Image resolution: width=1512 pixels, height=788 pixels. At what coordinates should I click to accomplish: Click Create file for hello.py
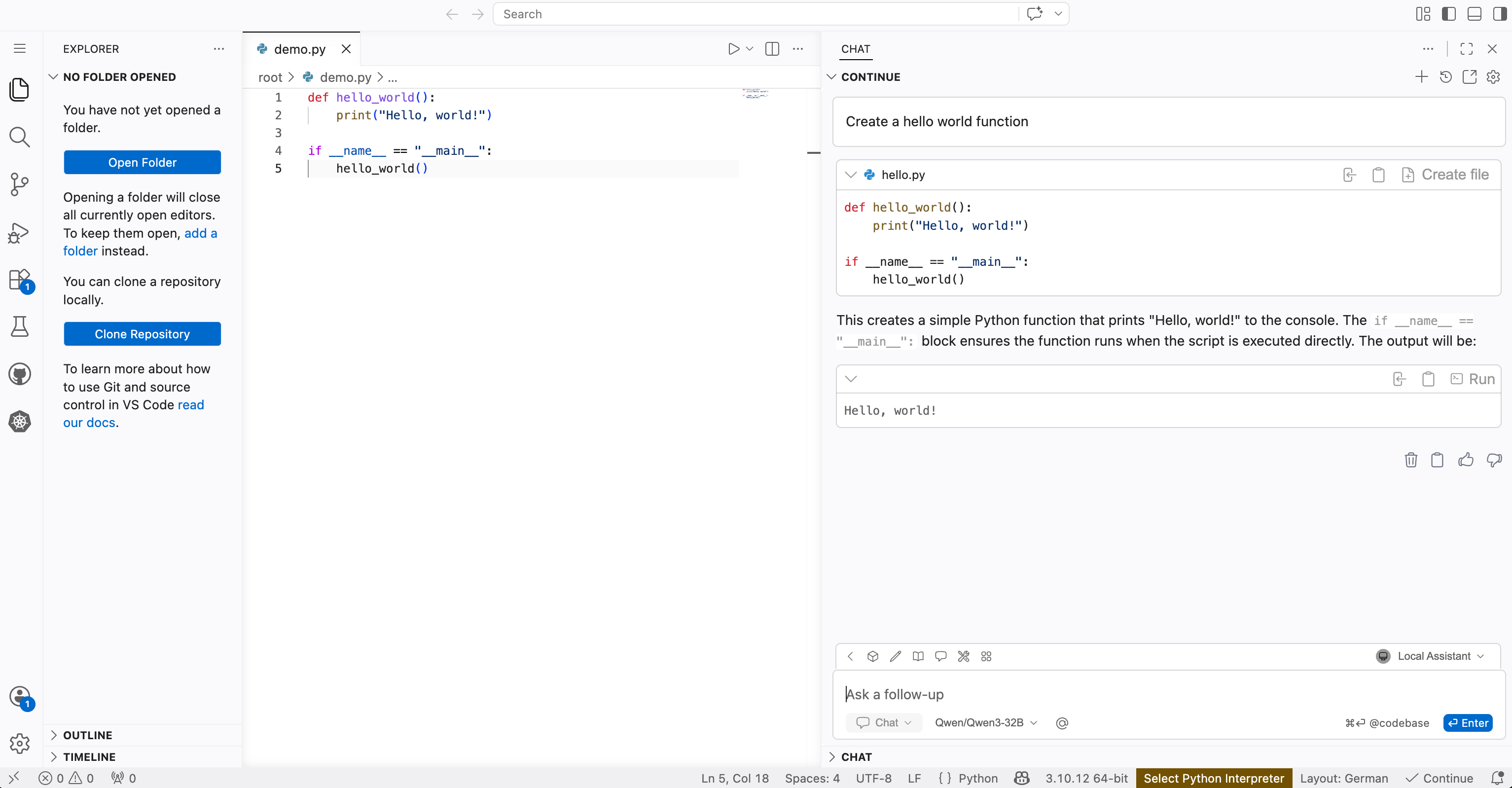click(x=1445, y=175)
